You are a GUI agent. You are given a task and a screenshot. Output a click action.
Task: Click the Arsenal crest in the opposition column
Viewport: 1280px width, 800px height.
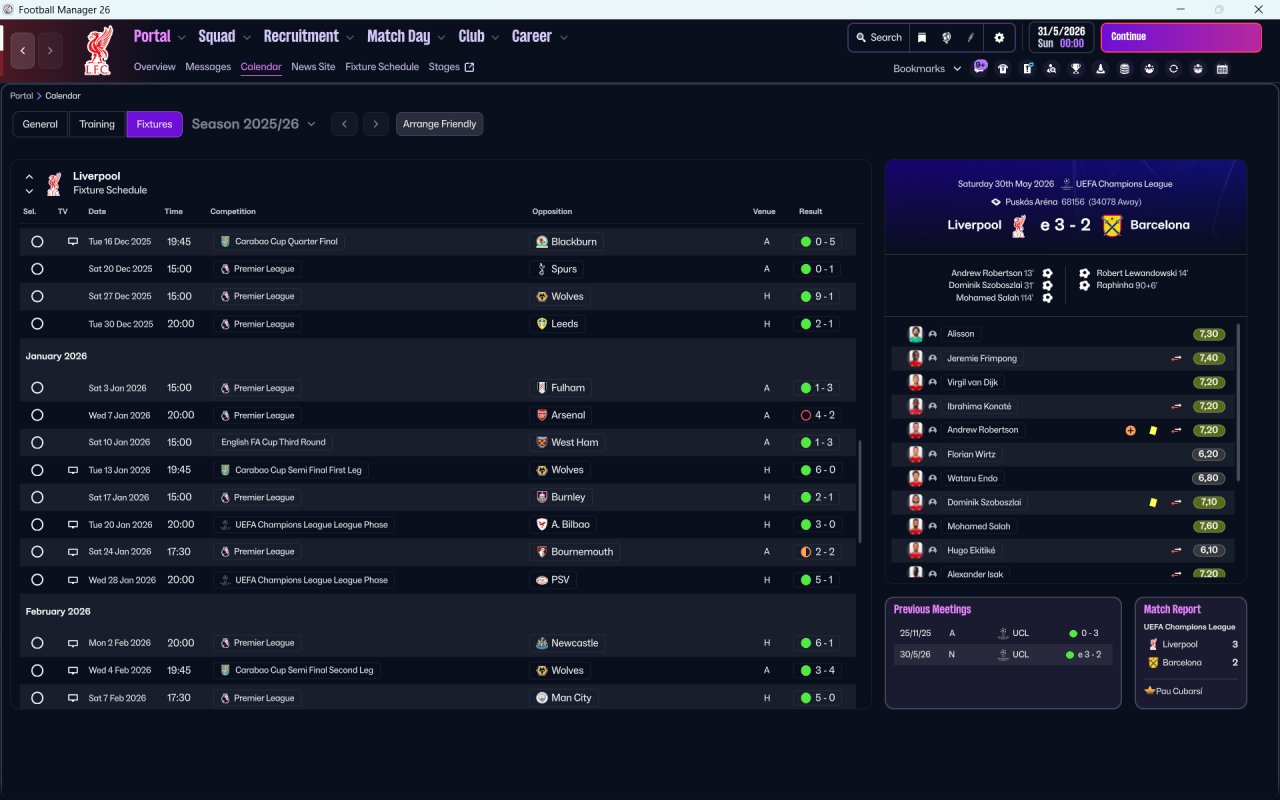[542, 415]
